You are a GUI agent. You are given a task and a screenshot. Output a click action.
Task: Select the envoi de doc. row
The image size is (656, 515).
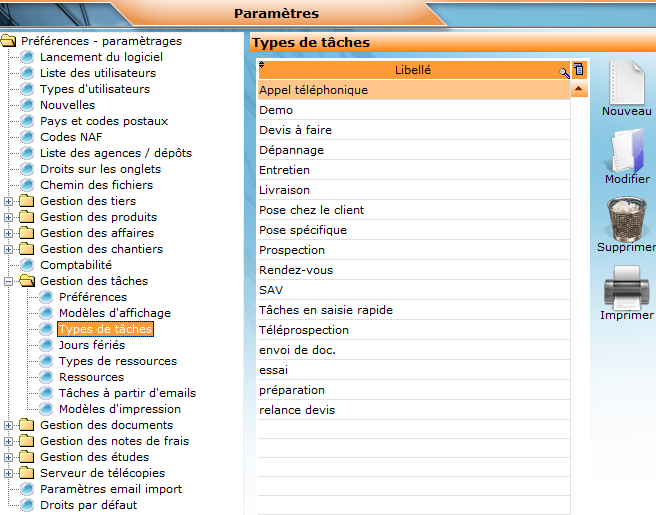[414, 350]
